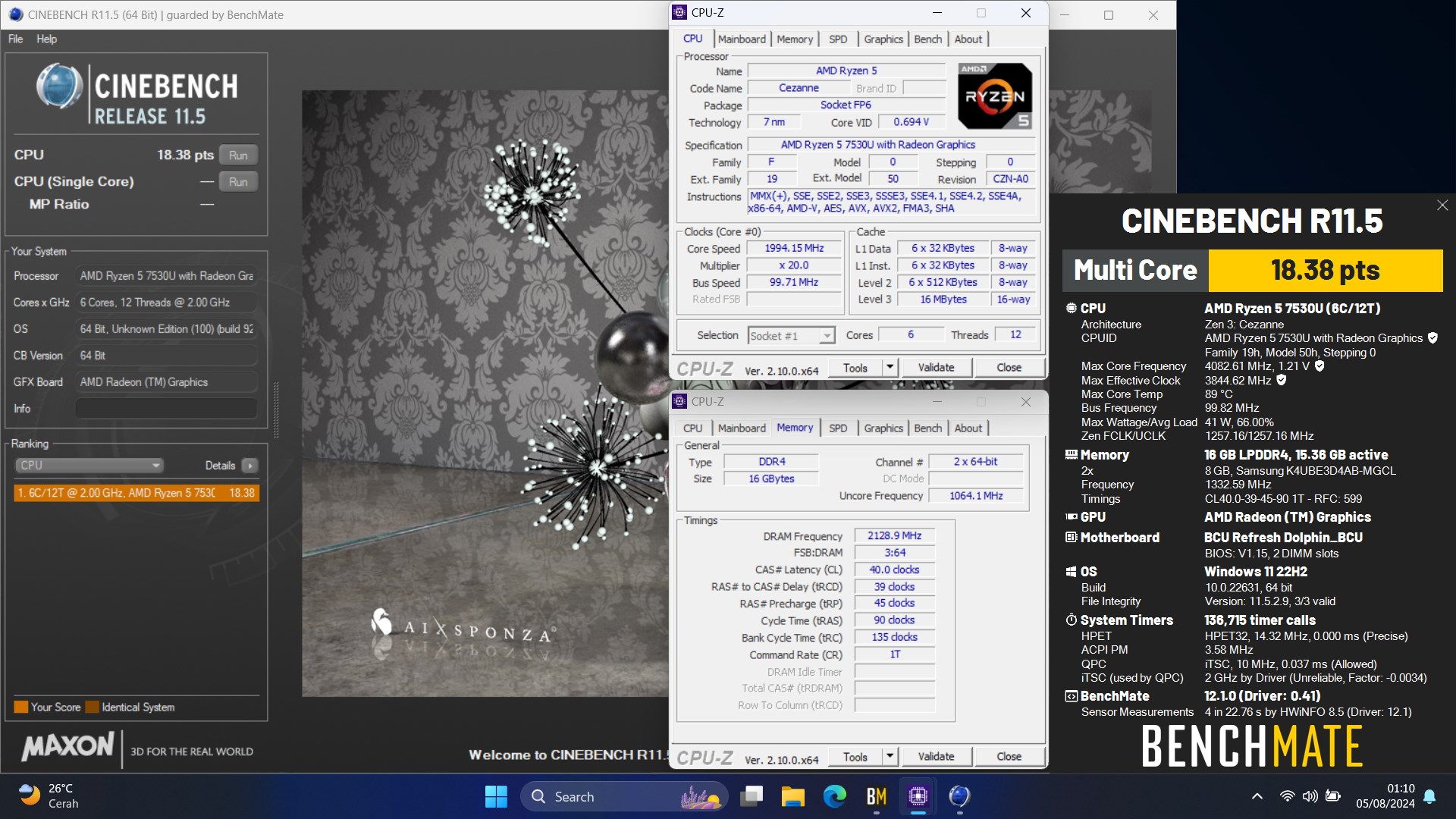Viewport: 1456px width, 819px height.
Task: Click the BENCHMATE logo at bottom
Action: tap(1252, 746)
